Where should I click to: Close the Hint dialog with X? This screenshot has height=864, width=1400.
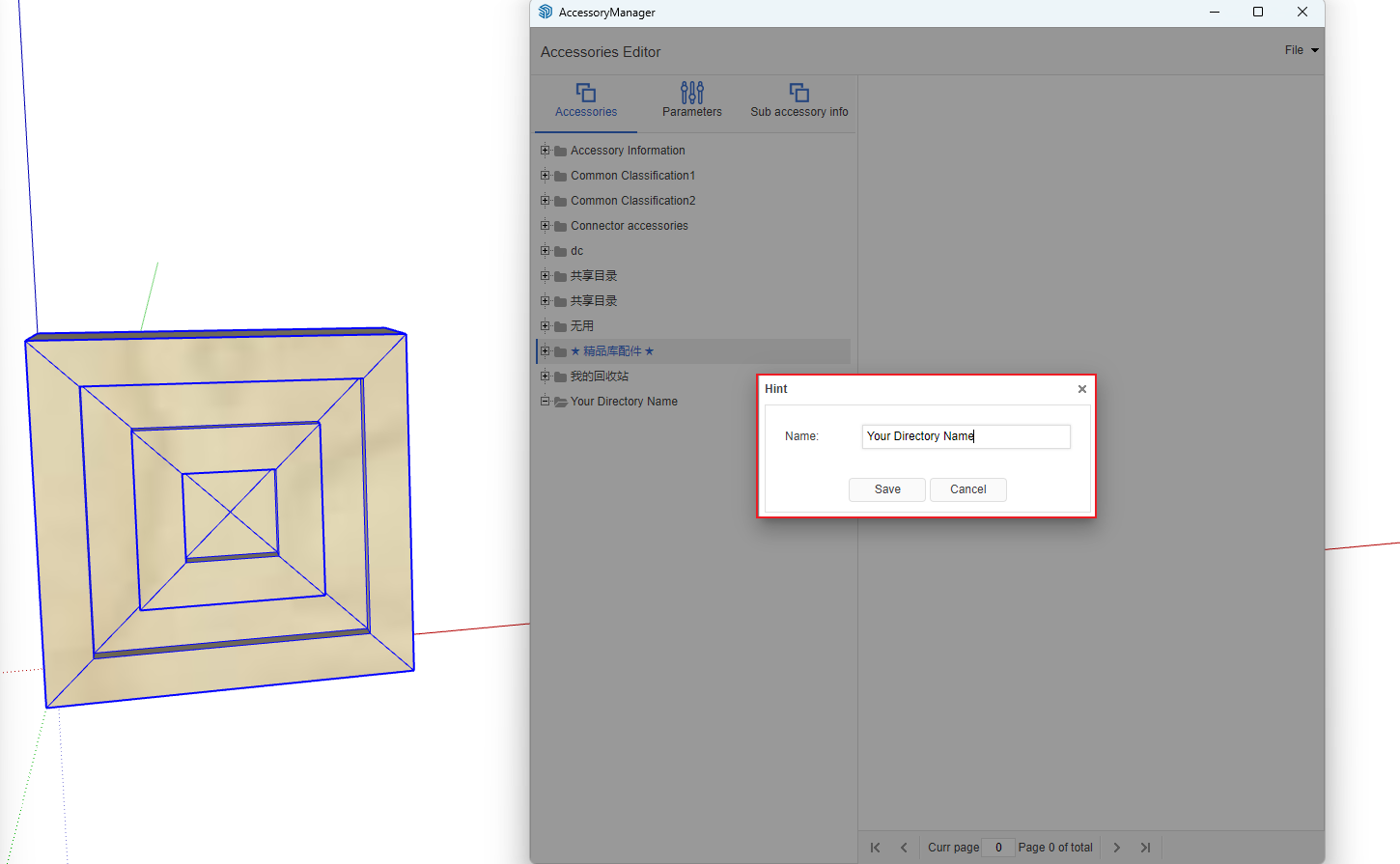pos(1081,389)
